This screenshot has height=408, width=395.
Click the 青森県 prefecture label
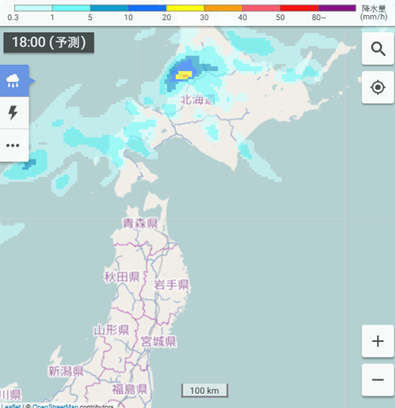click(x=140, y=223)
